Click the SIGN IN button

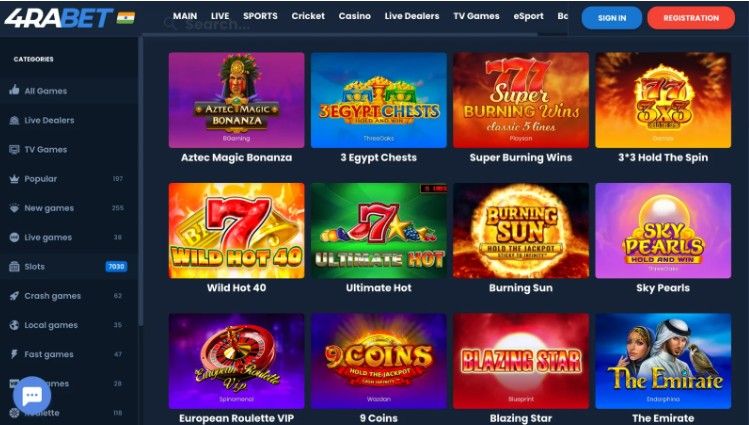click(x=612, y=18)
